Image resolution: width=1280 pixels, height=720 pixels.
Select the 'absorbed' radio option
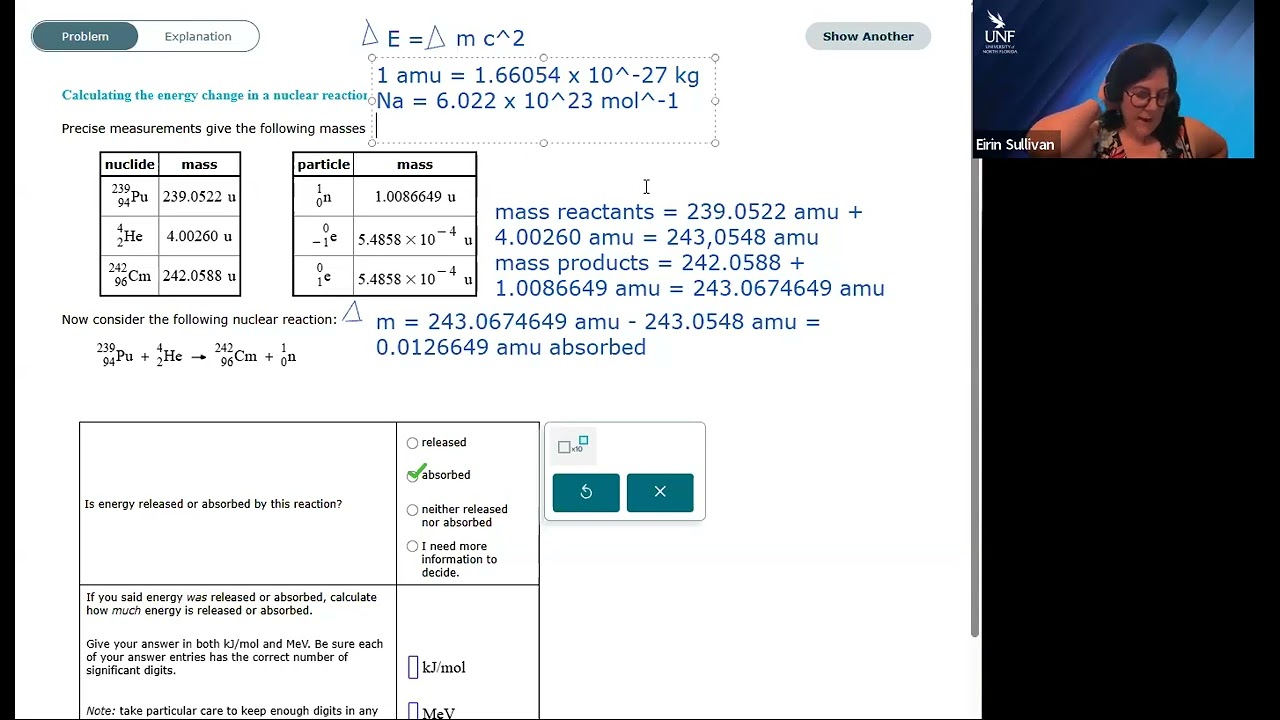(x=412, y=475)
